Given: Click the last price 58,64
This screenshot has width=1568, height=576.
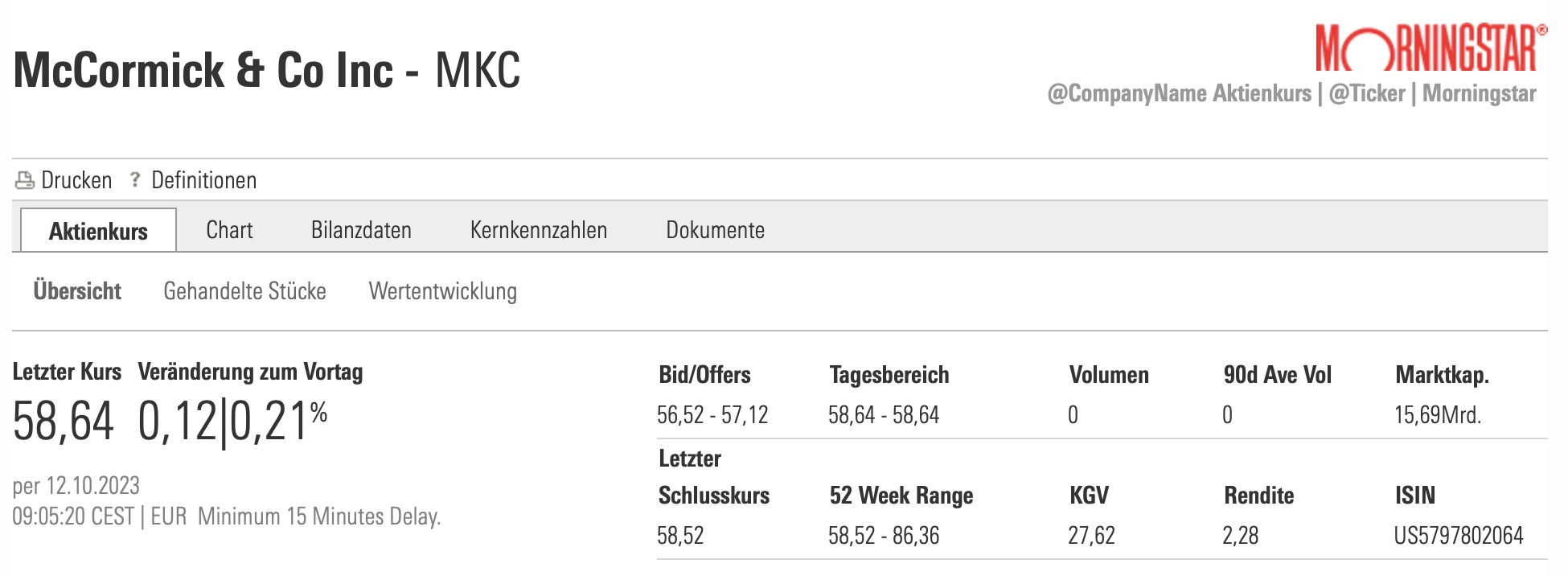Looking at the screenshot, I should click(63, 422).
